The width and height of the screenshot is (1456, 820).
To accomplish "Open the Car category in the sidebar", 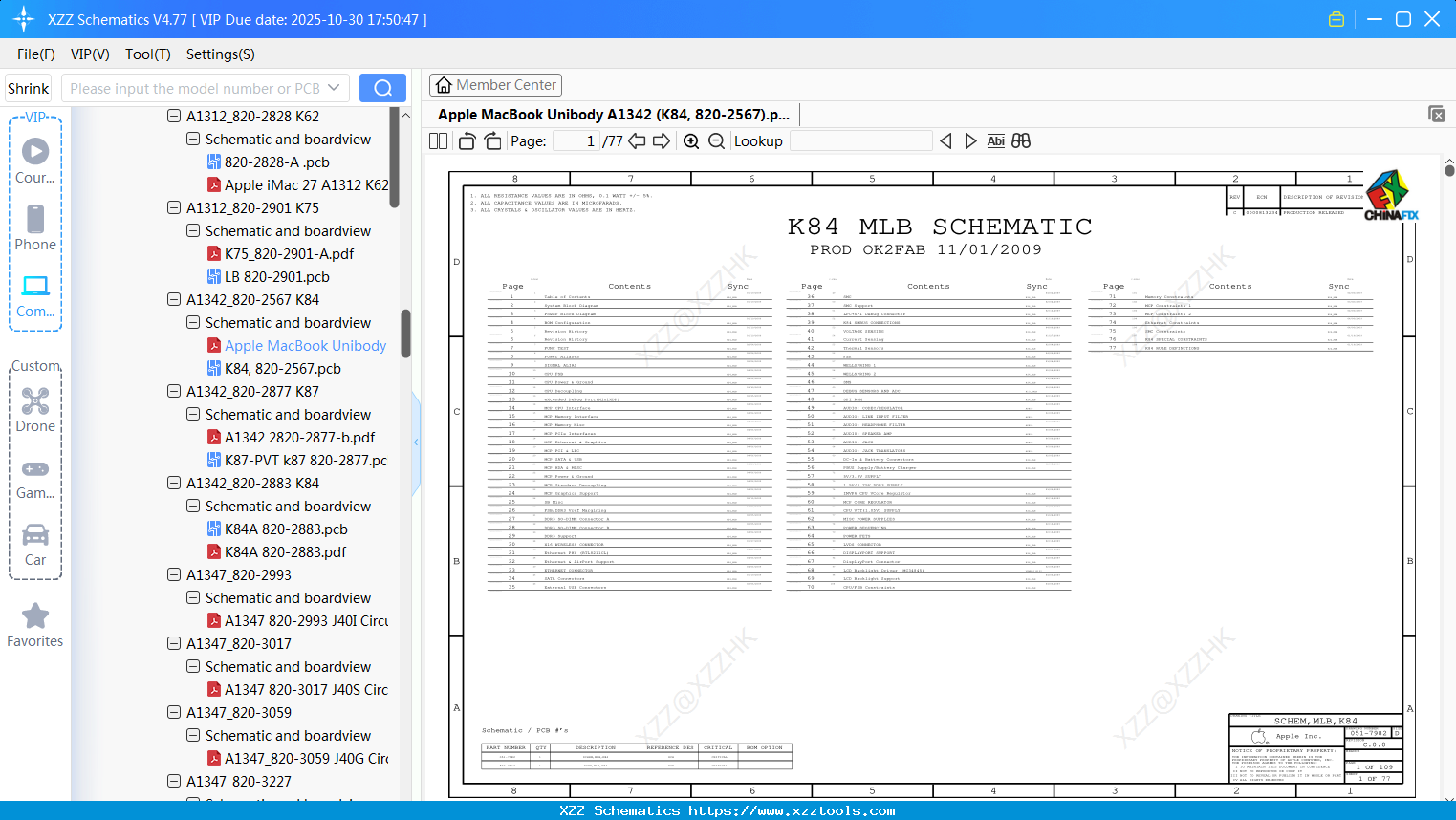I will [x=35, y=545].
